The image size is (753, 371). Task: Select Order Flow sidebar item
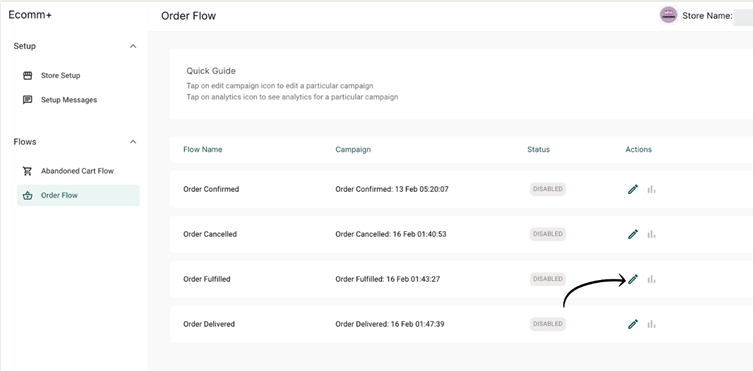click(x=78, y=195)
